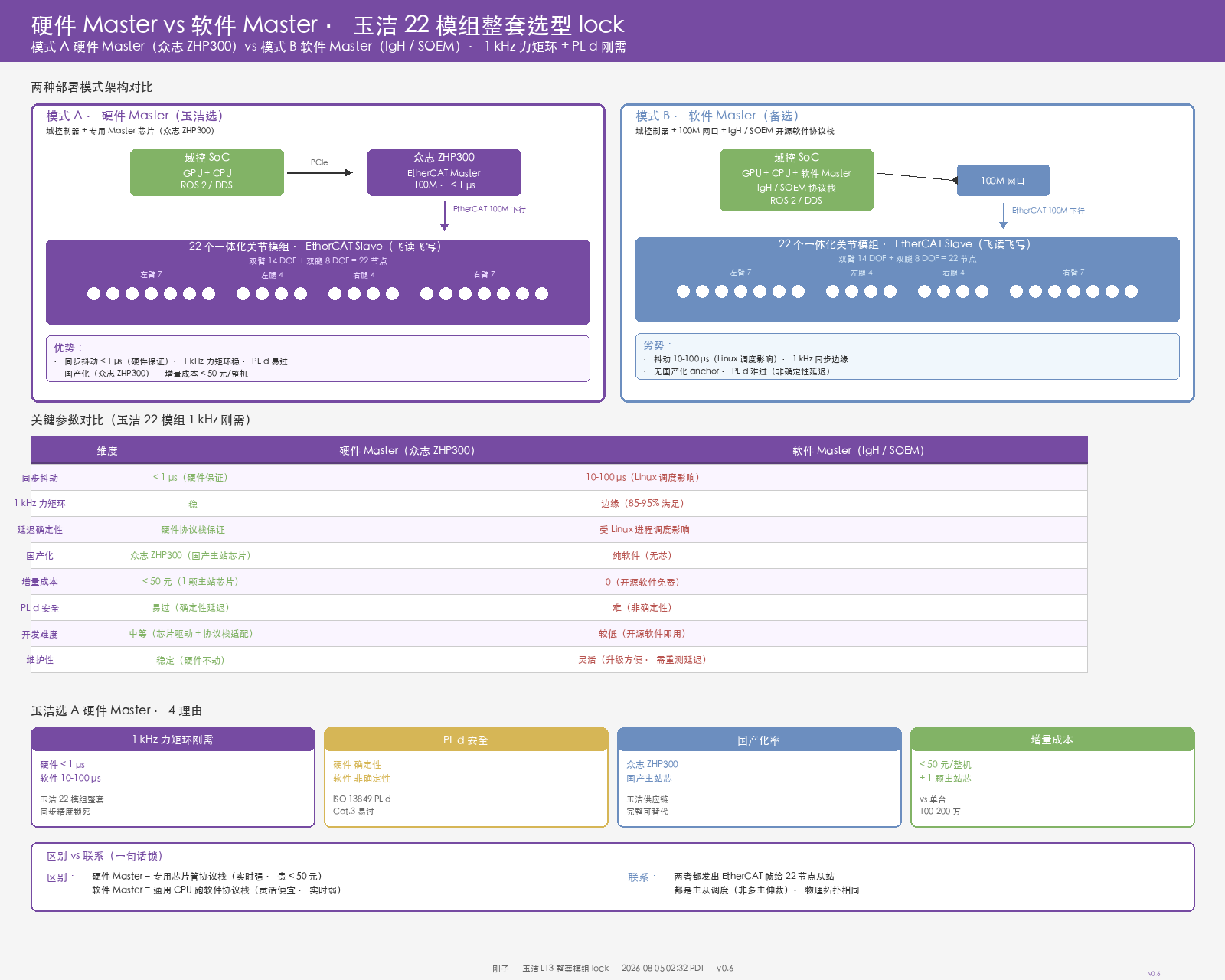Image resolution: width=1225 pixels, height=980 pixels.
Task: Select the 国产化 row label
Action: tap(40, 556)
